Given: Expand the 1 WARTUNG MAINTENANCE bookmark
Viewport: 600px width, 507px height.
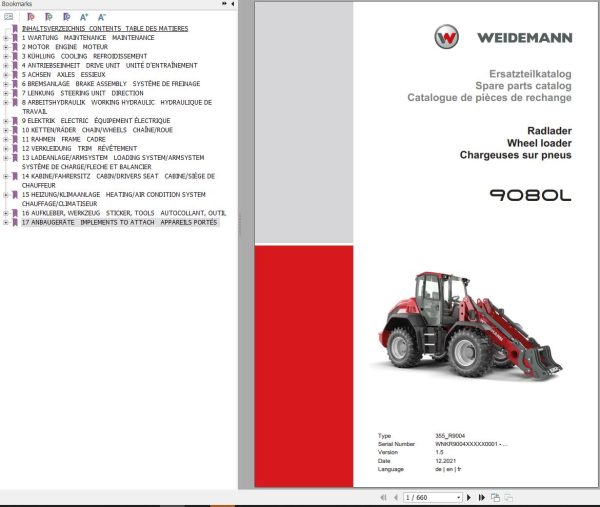Looking at the screenshot, I should [6, 38].
